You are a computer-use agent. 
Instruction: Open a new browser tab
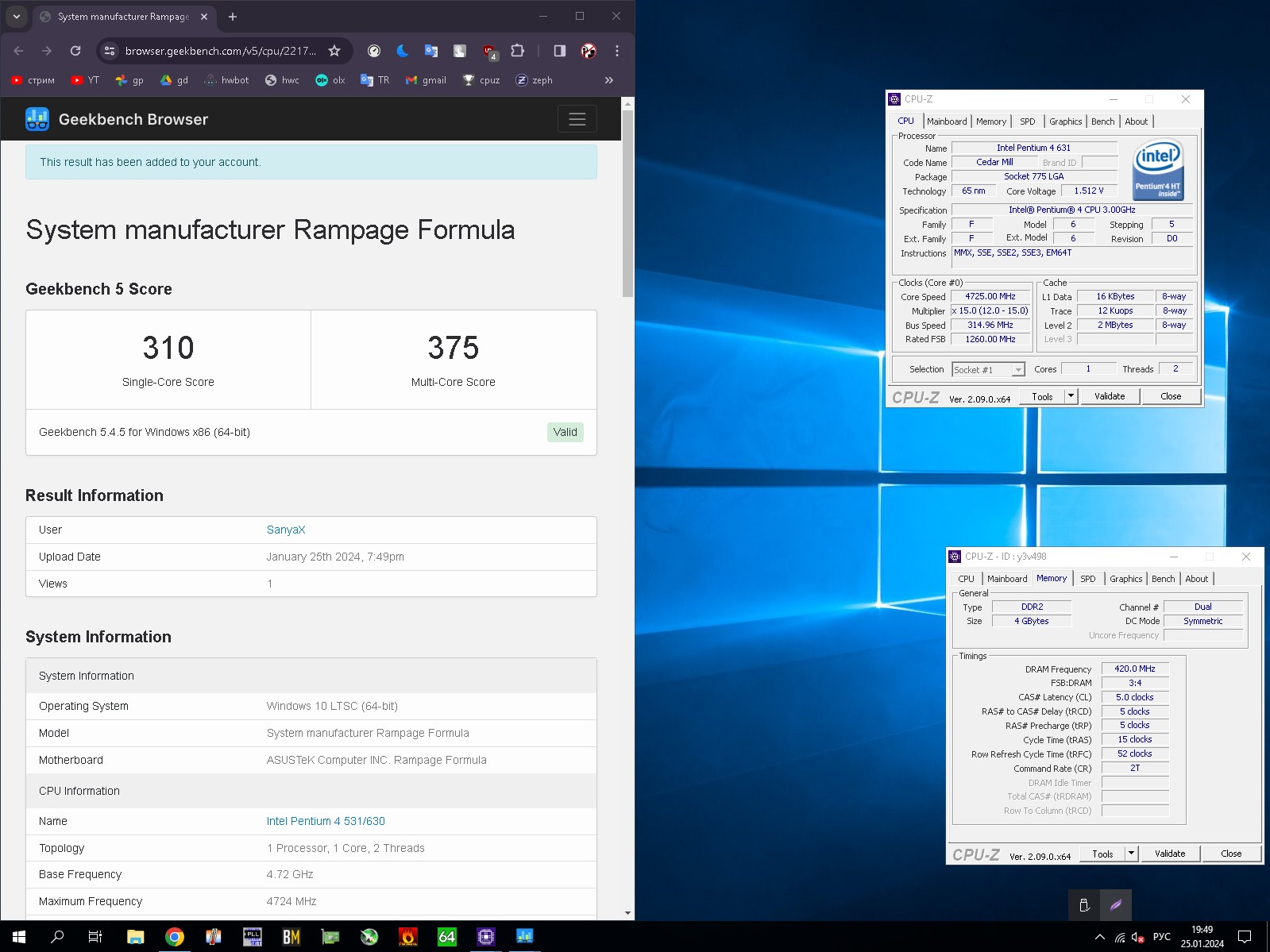[x=233, y=17]
